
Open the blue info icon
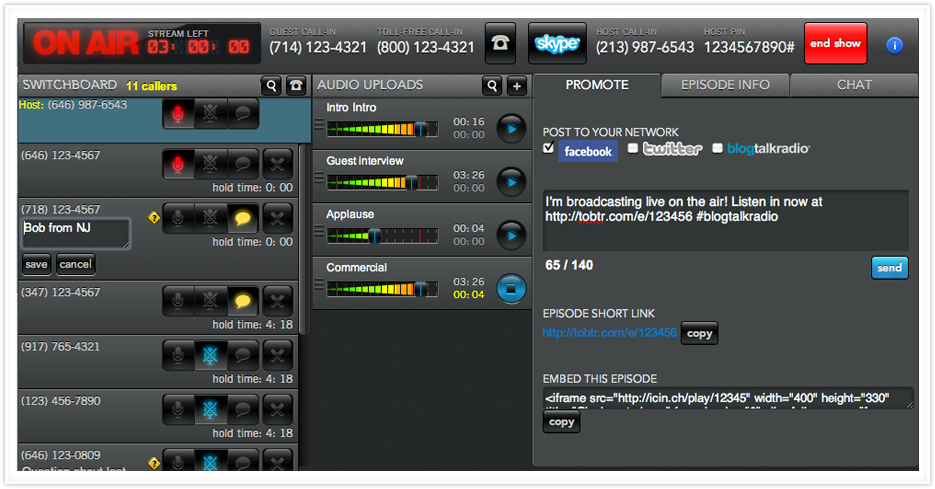tap(895, 45)
